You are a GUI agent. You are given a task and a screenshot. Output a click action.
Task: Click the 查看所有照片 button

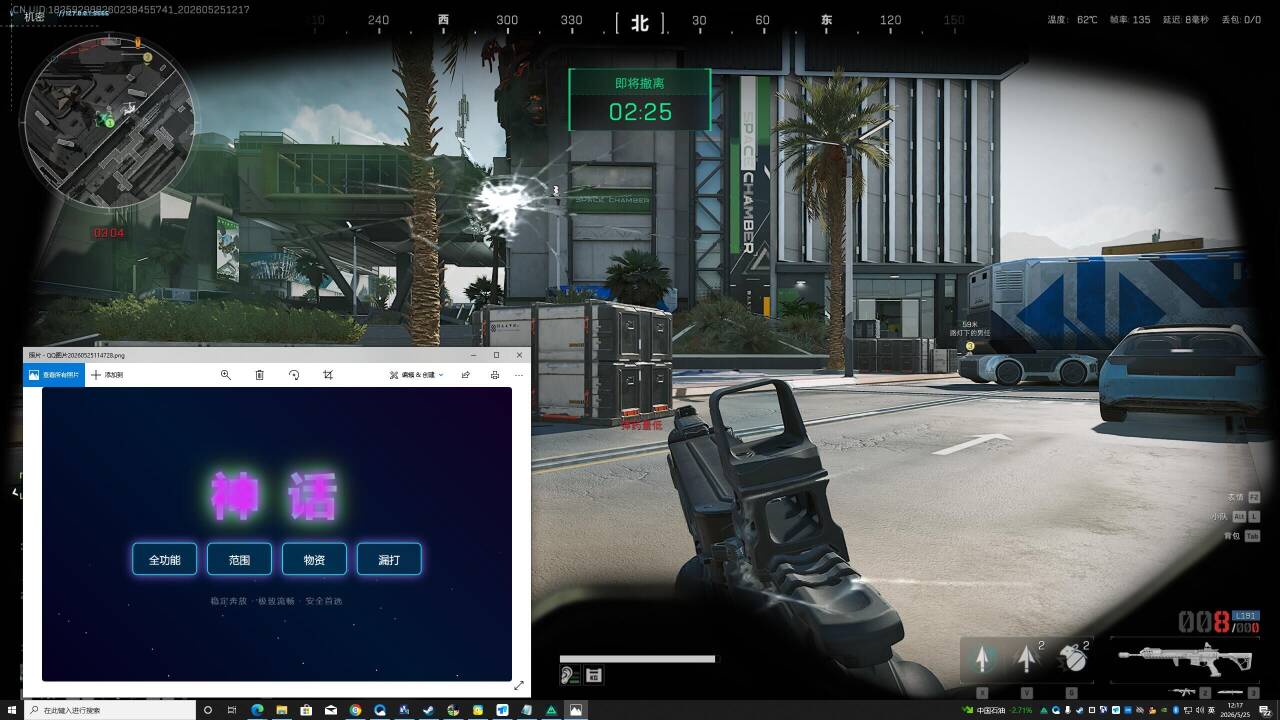[54, 375]
